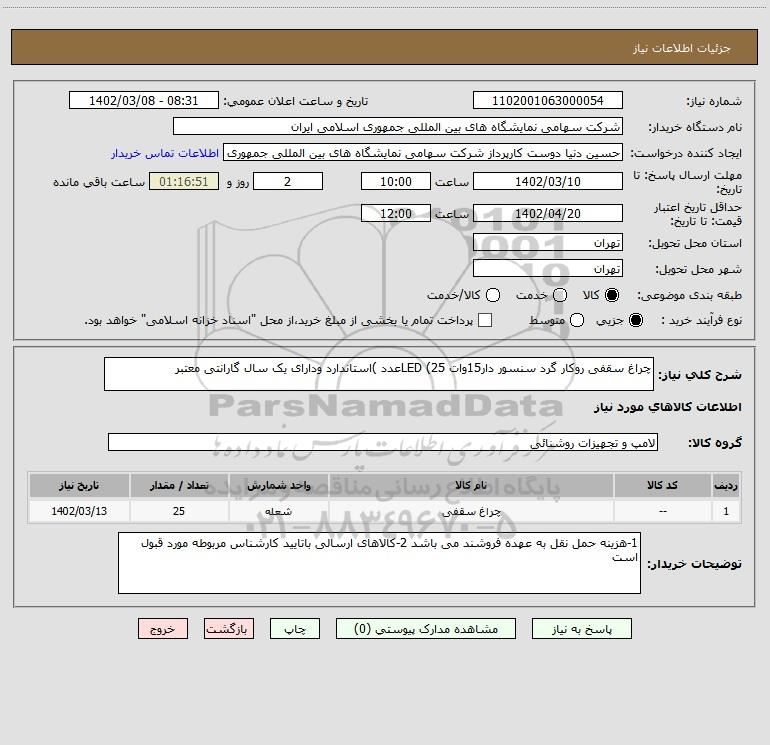Click the اطلاعات کالاهای مورد نیاز heading
Image resolution: width=770 pixels, height=745 pixels.
(668, 407)
